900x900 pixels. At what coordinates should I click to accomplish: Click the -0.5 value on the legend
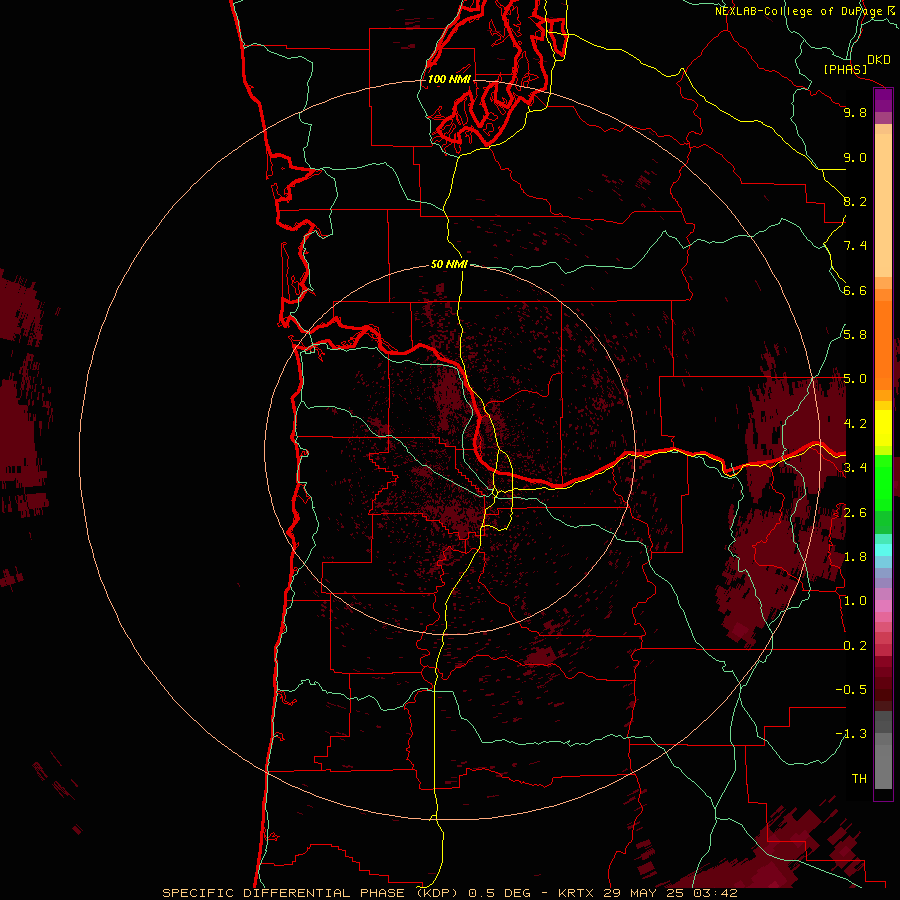851,690
